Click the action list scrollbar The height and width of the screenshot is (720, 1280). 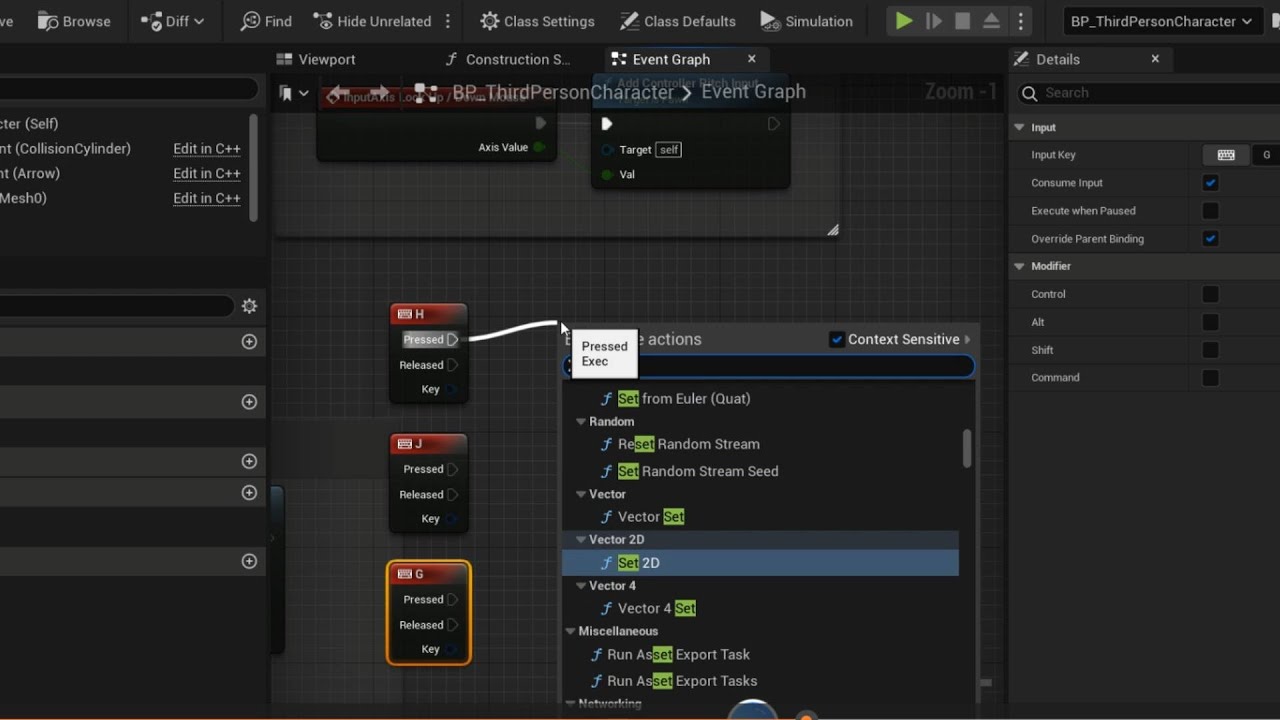967,448
